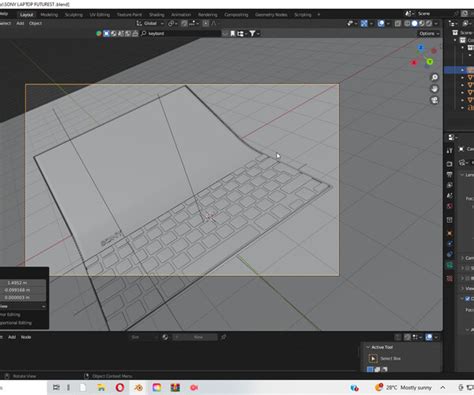Open File Explorer from the taskbar

[101, 387]
